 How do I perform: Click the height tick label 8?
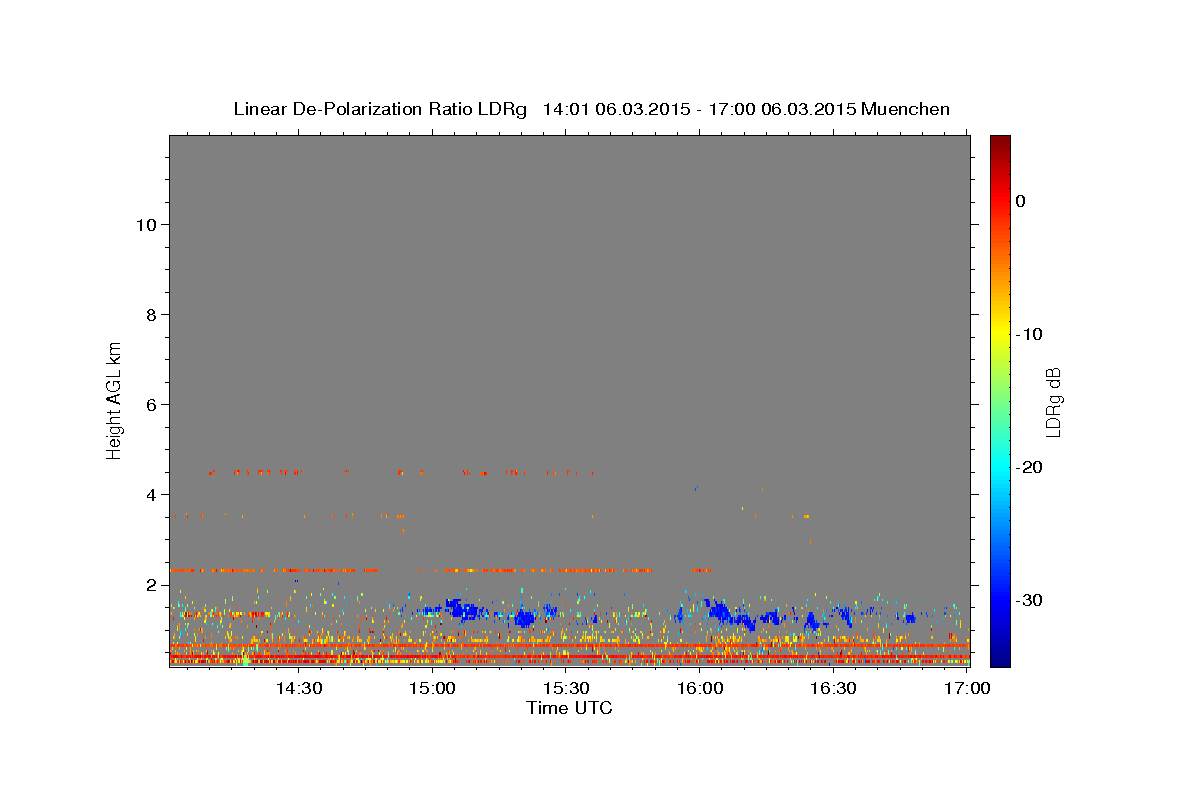pyautogui.click(x=152, y=314)
